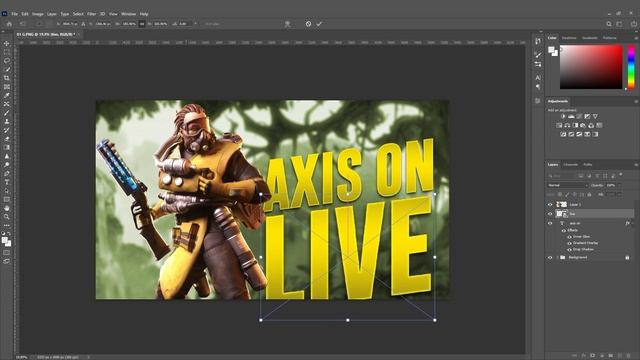
Task: Hide the Drop Shadow effect
Action: click(569, 249)
